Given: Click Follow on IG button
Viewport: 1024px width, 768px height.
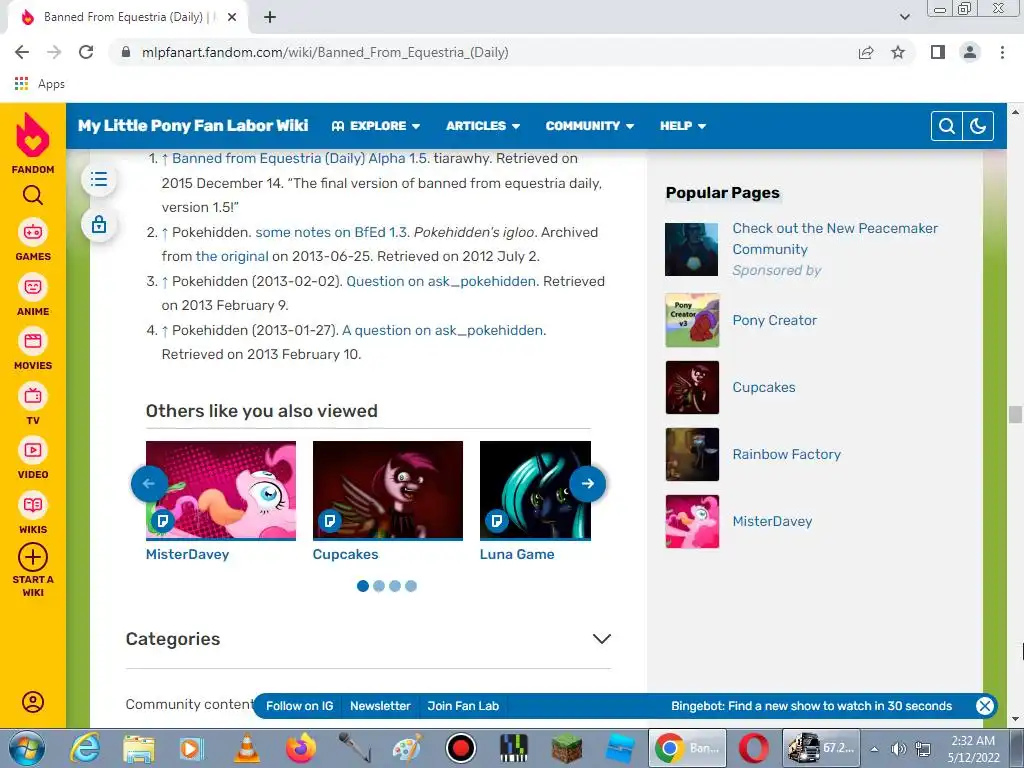Looking at the screenshot, I should [299, 706].
